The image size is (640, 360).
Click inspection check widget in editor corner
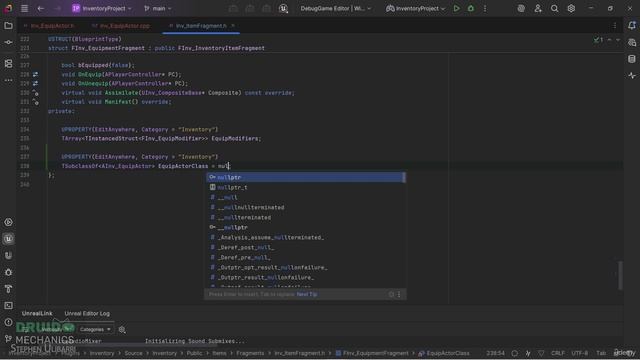(598, 40)
